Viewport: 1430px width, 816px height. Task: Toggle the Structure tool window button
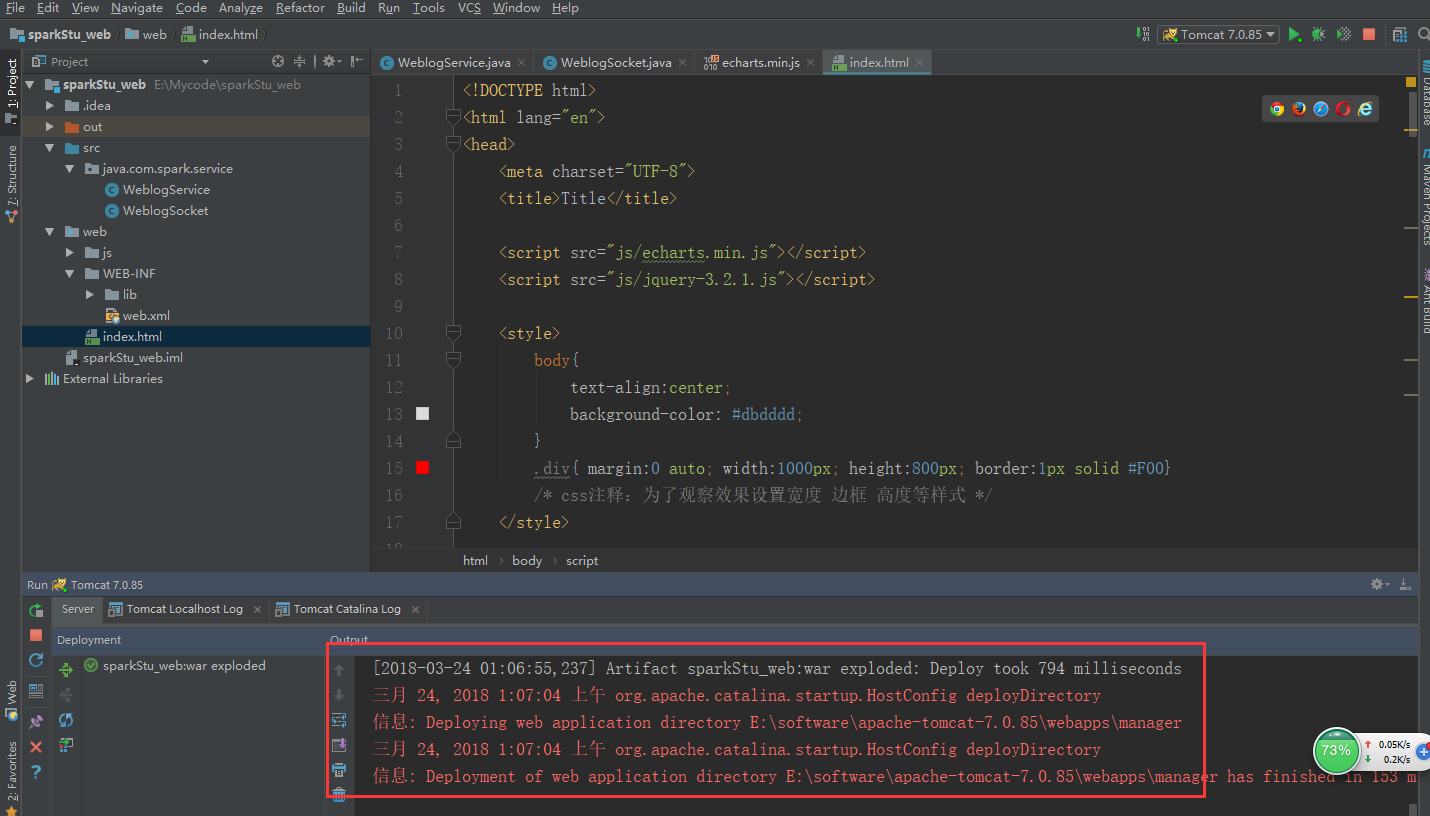11,183
